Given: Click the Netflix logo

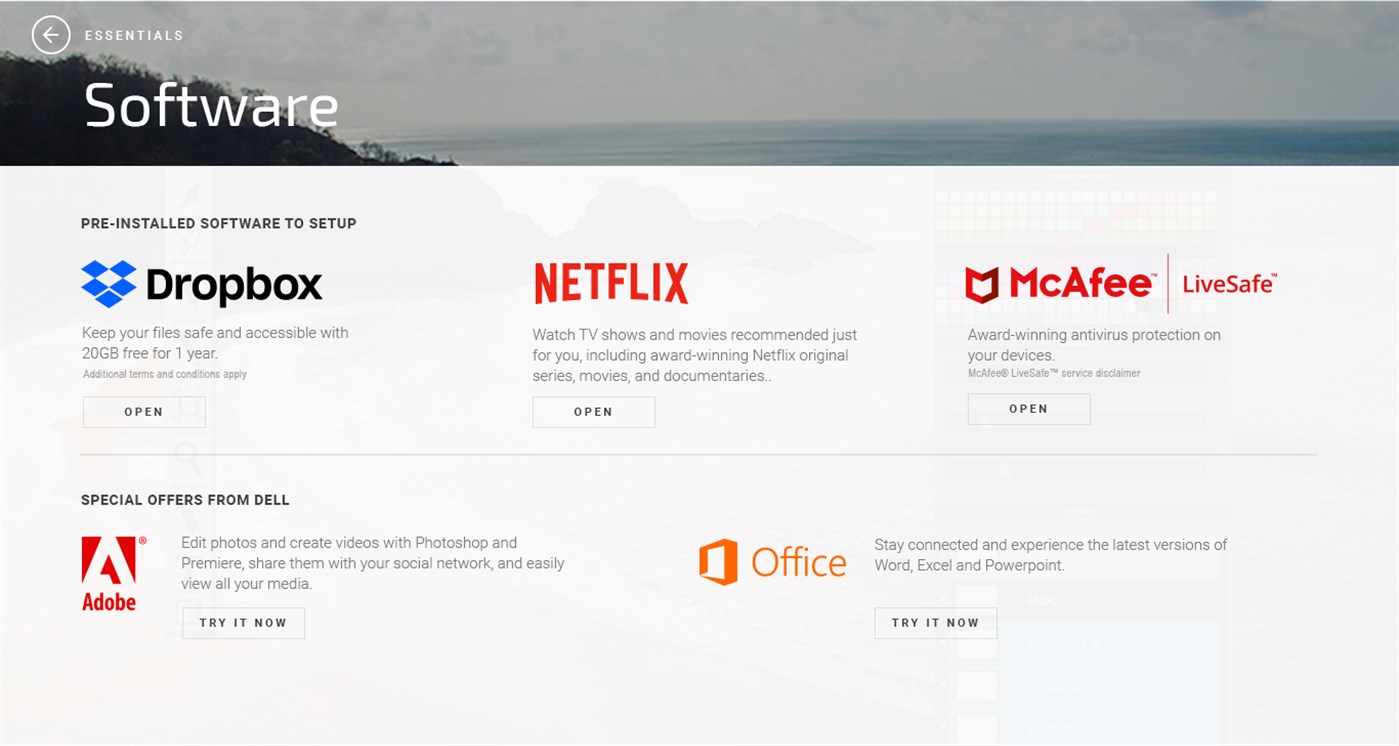Looking at the screenshot, I should tap(610, 281).
